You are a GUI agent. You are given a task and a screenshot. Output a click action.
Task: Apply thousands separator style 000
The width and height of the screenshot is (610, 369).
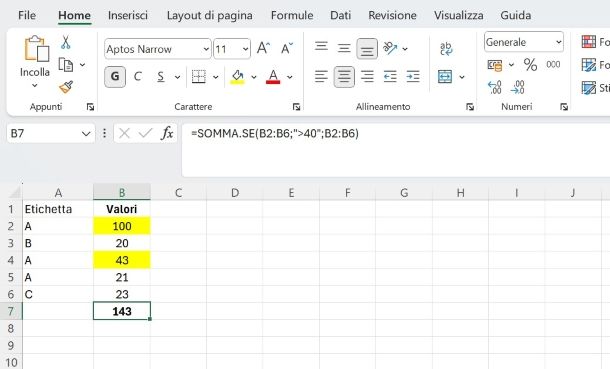[x=553, y=65]
